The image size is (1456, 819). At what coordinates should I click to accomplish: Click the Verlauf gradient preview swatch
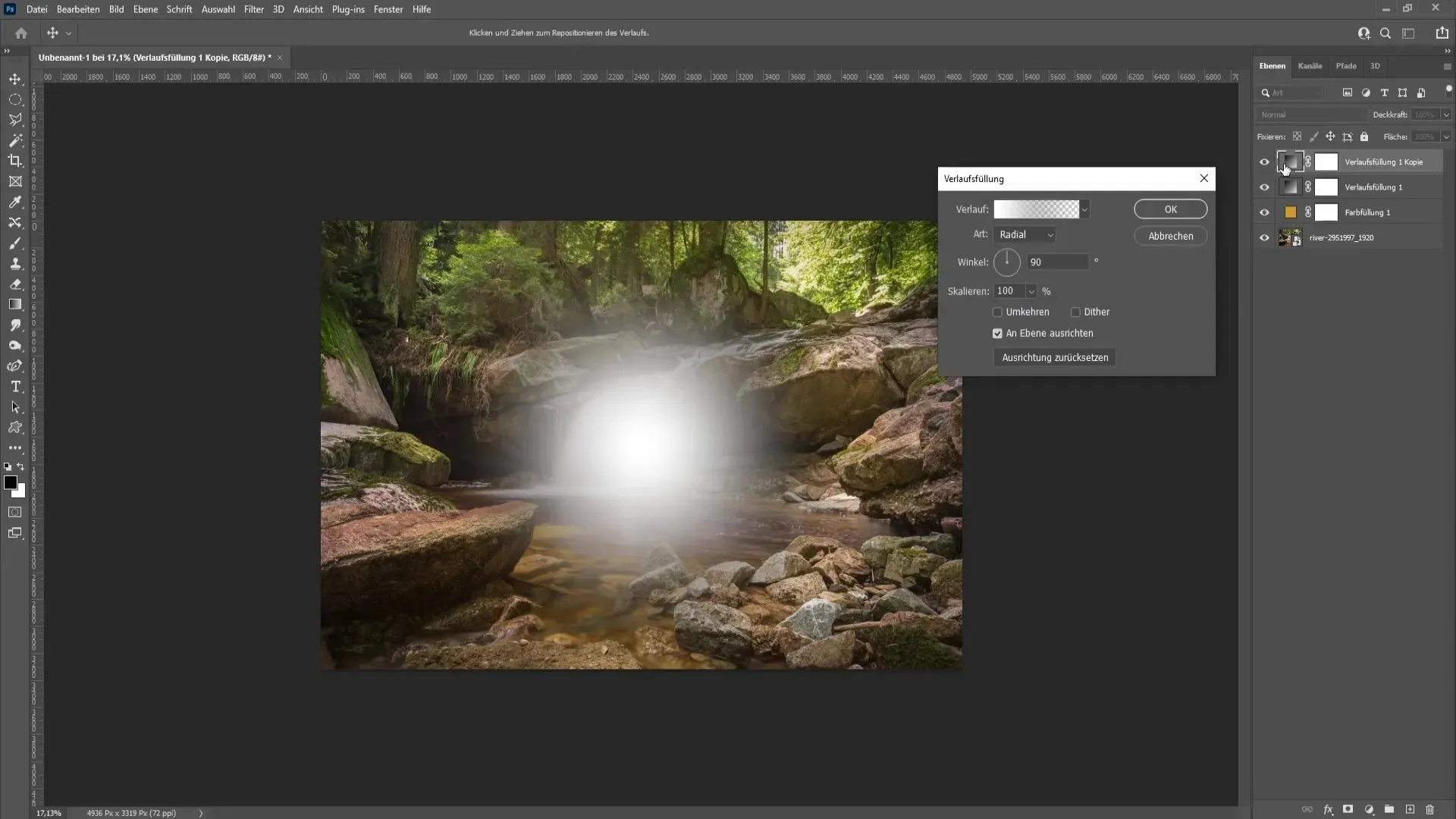click(x=1036, y=209)
